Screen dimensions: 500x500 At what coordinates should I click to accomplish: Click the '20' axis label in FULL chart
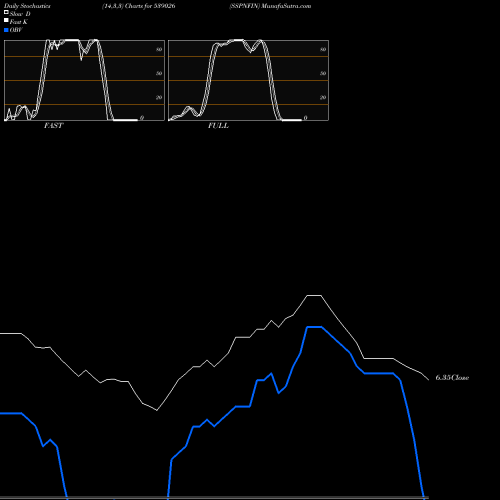(x=323, y=97)
